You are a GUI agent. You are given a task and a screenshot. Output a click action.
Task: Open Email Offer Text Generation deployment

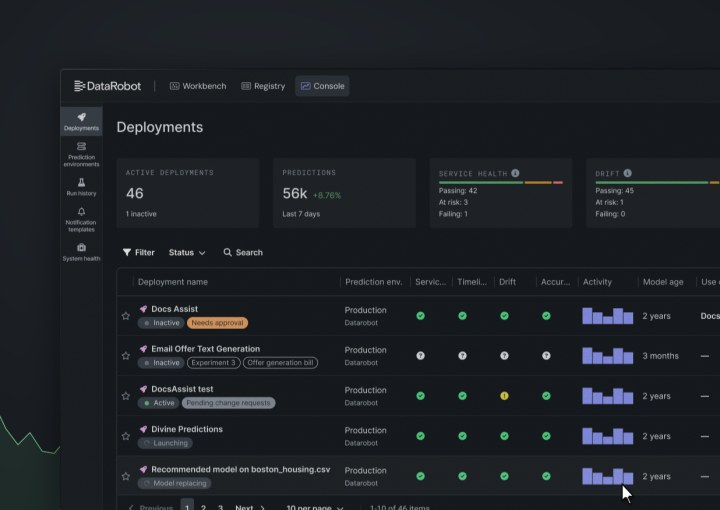click(205, 349)
